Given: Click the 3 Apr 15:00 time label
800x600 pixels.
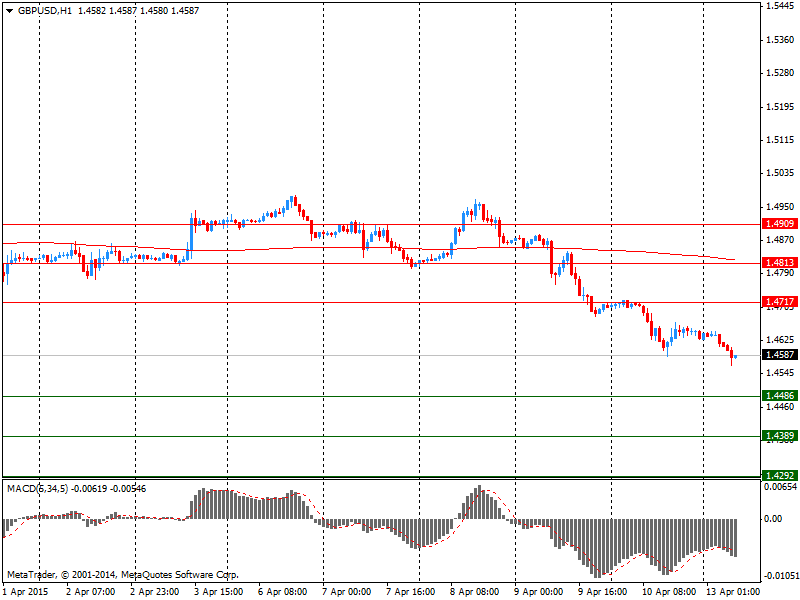Looking at the screenshot, I should pos(218,592).
